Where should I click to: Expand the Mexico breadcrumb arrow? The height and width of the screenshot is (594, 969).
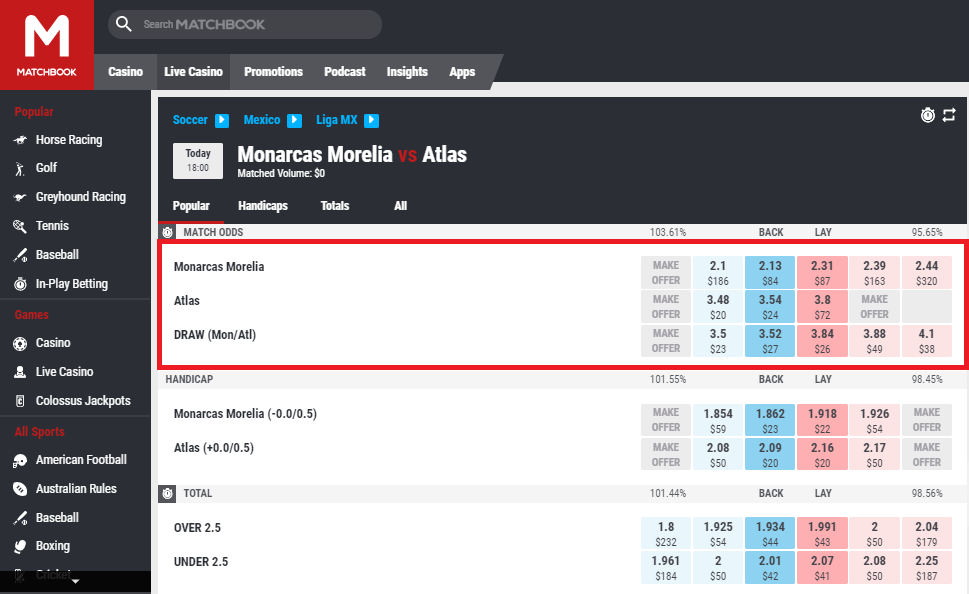pyautogui.click(x=295, y=120)
